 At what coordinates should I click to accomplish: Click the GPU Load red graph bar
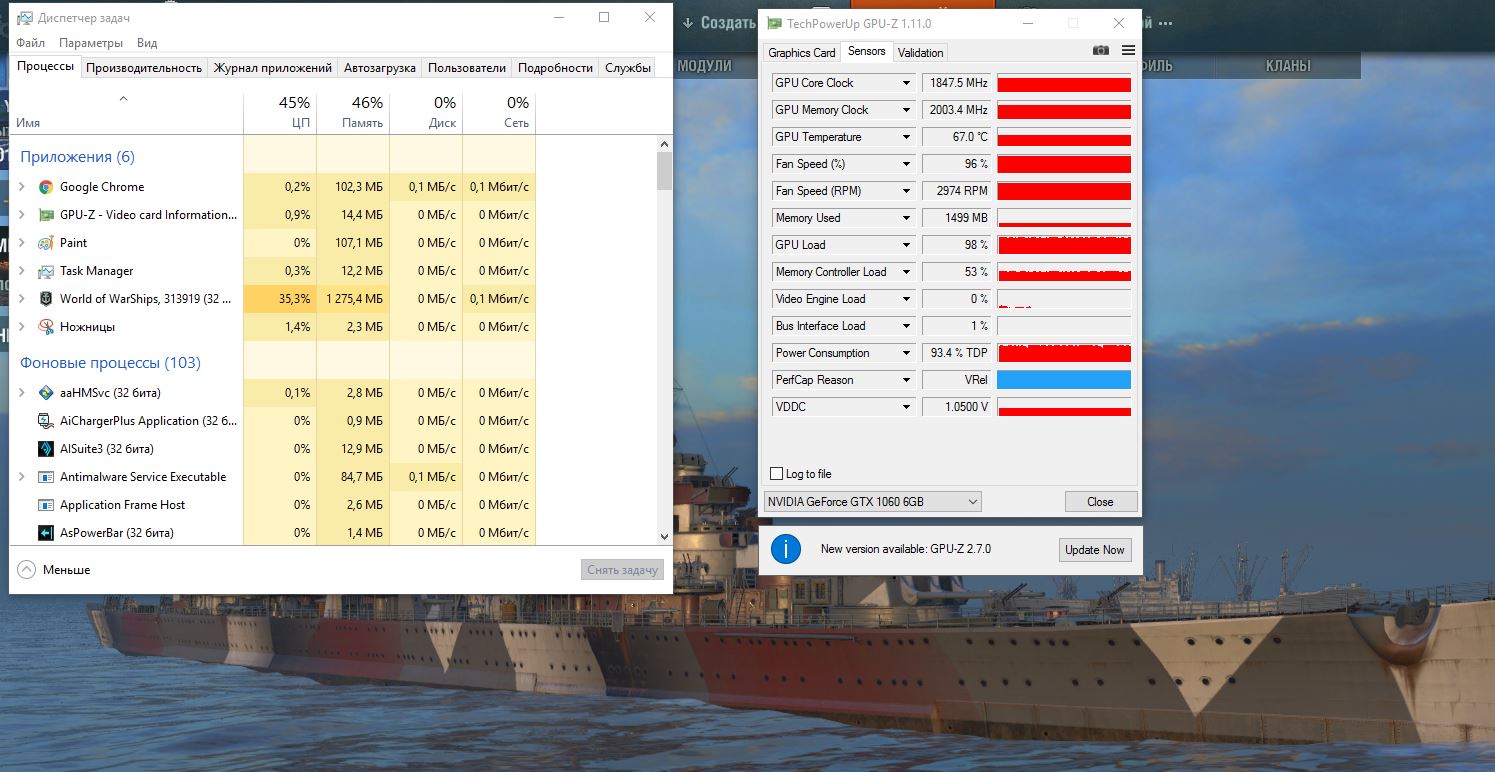1064,245
